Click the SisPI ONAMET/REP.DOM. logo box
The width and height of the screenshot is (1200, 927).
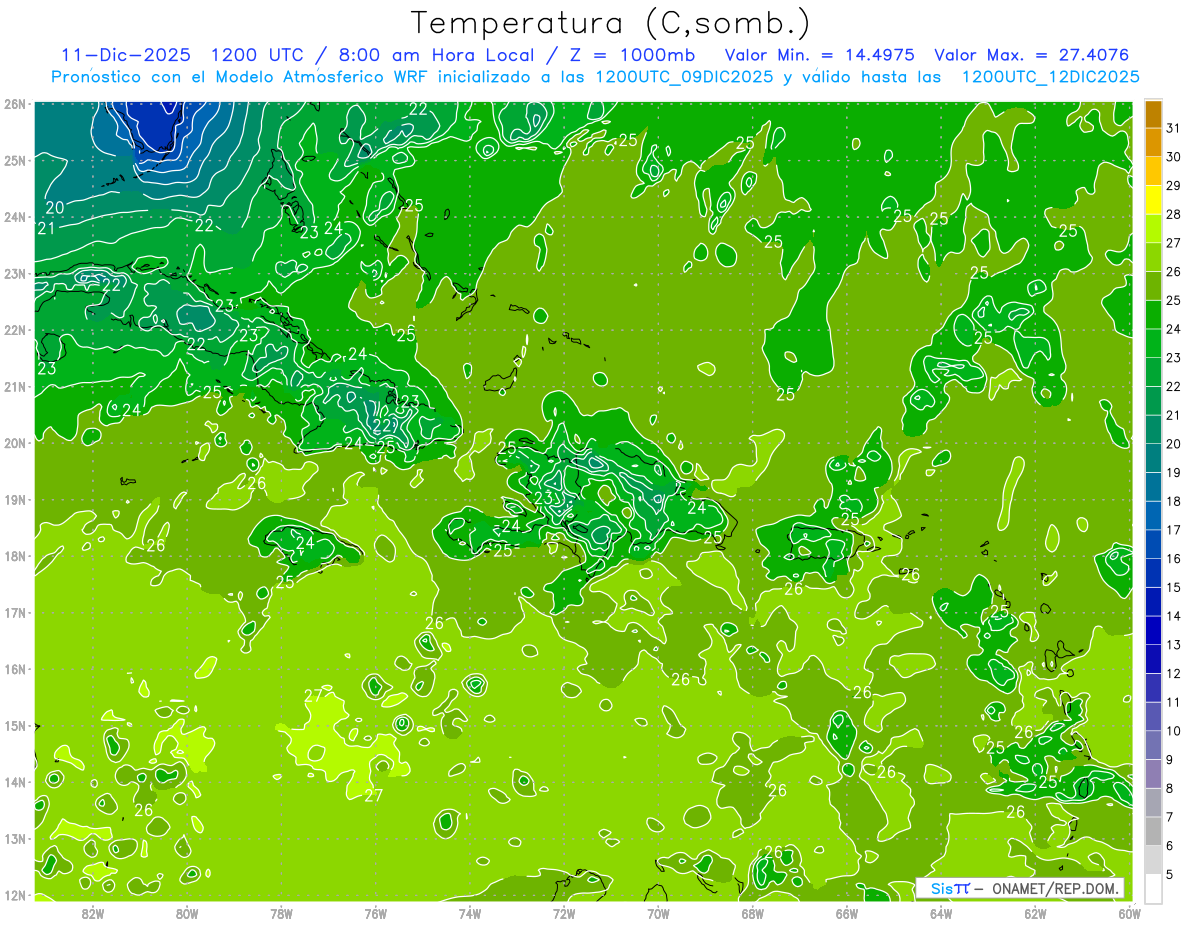pyautogui.click(x=1020, y=888)
